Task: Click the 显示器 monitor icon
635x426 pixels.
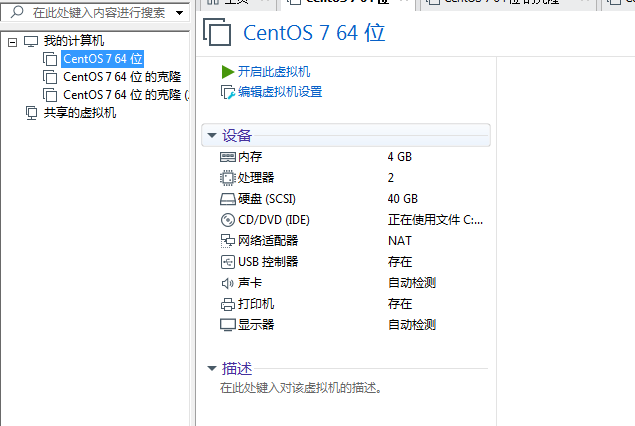Action: (228, 325)
